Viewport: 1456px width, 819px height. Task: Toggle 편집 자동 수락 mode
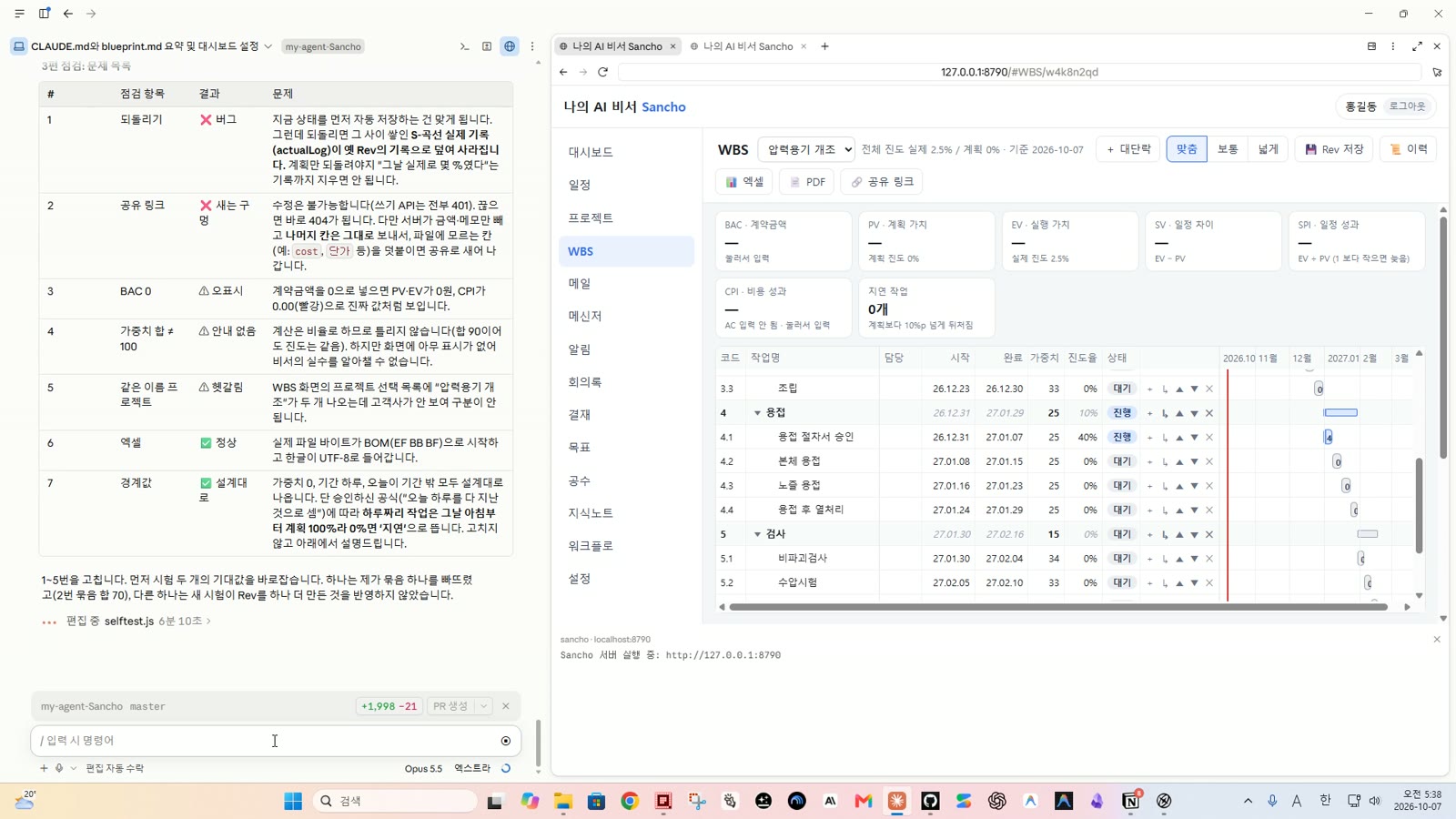115,768
